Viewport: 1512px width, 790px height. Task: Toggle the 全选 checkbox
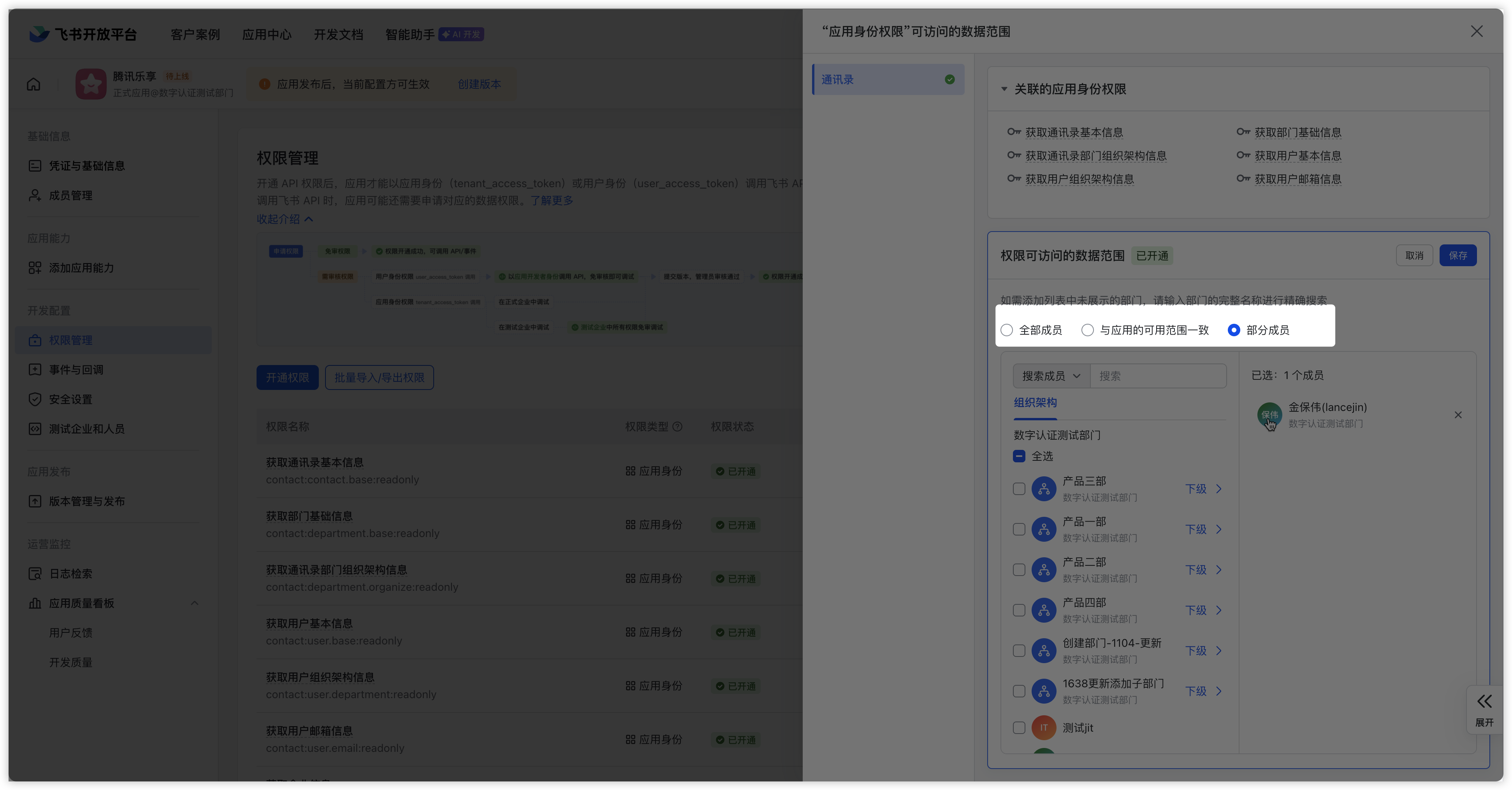coord(1019,456)
